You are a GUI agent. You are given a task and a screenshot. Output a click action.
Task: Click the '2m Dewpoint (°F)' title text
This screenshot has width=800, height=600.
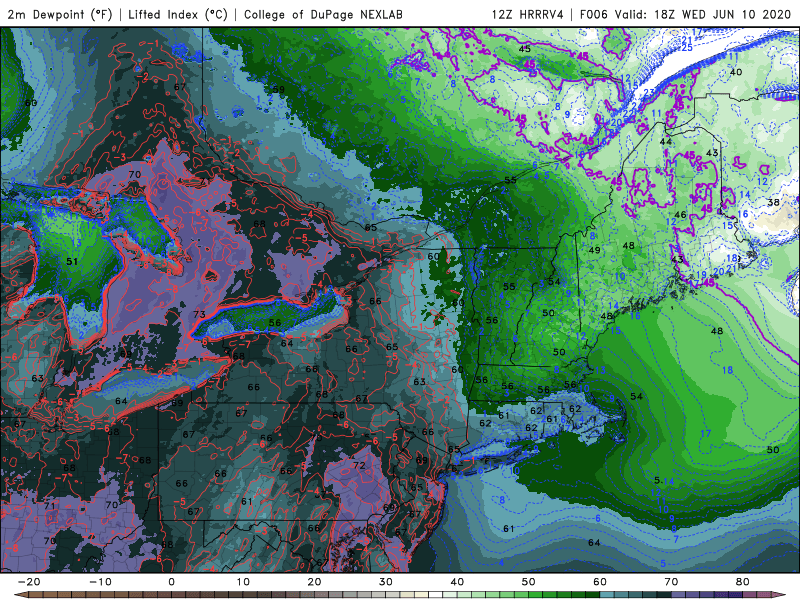[x=60, y=14]
